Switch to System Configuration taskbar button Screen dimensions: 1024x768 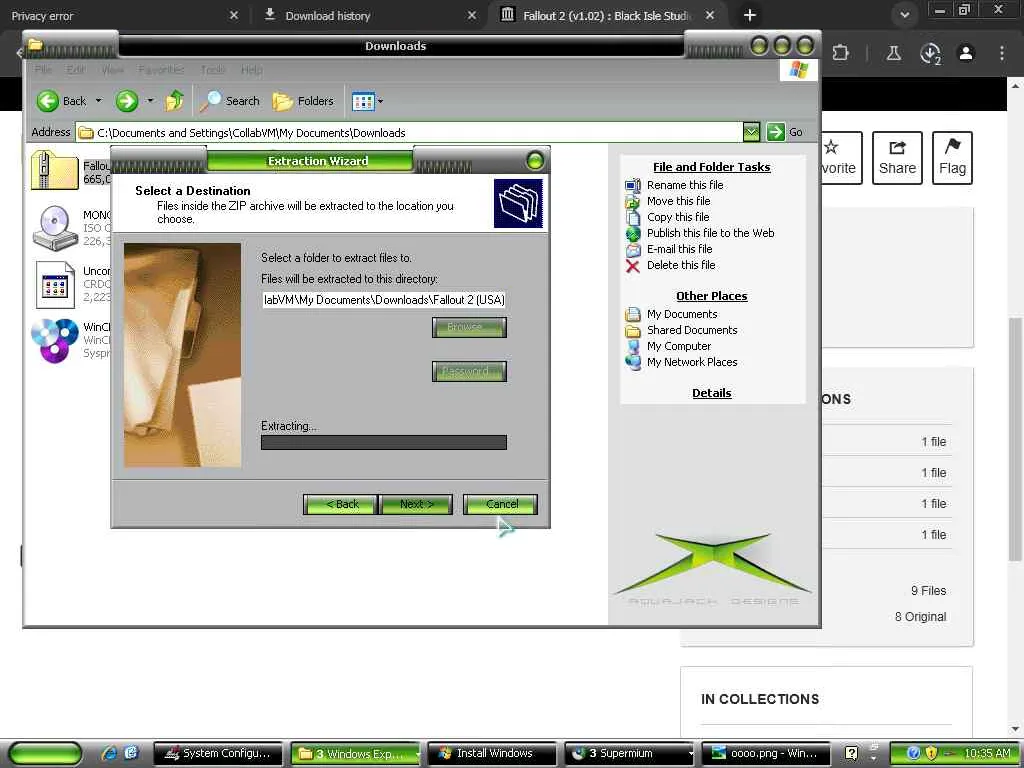point(217,754)
